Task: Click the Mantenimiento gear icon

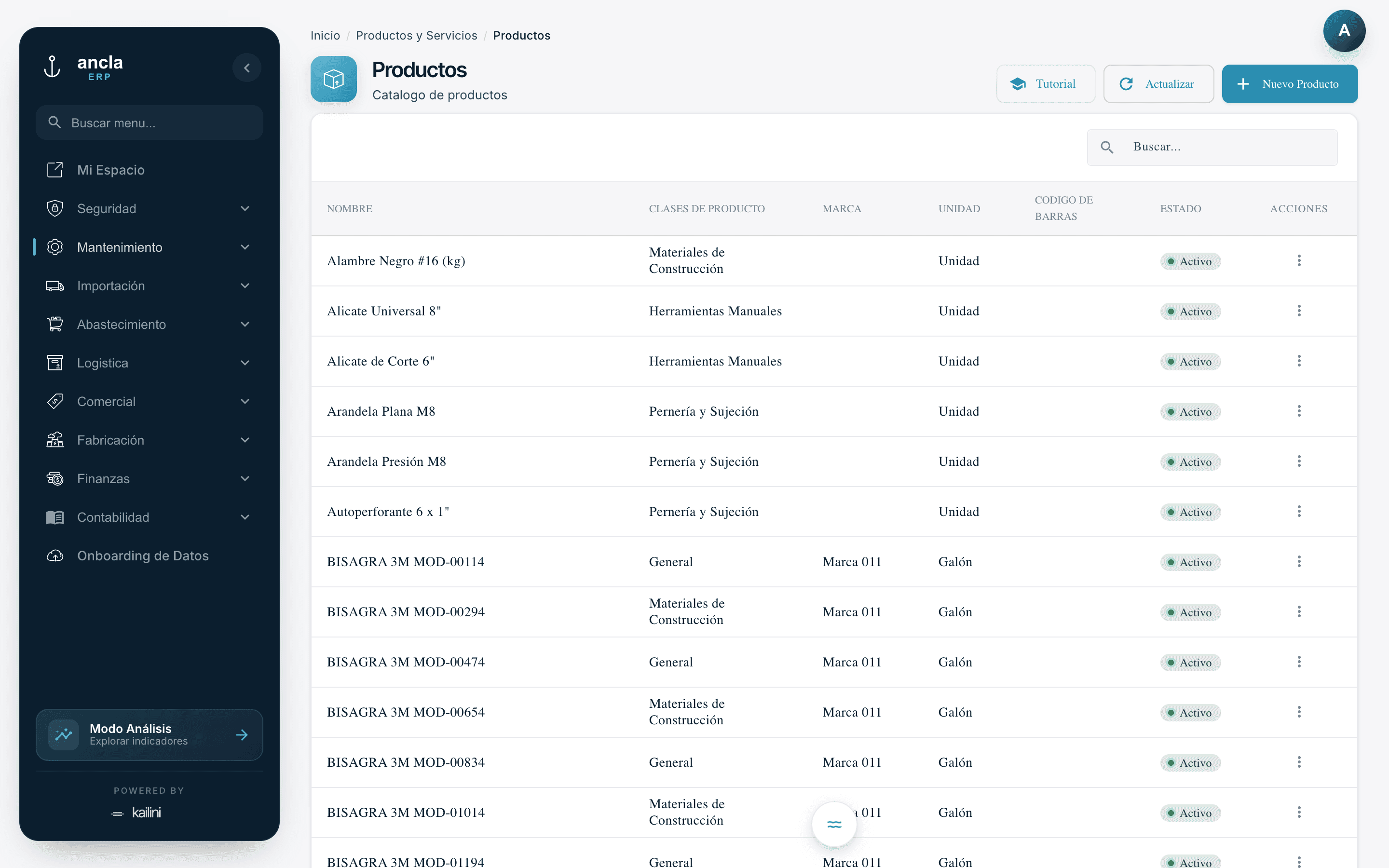Action: tap(54, 247)
